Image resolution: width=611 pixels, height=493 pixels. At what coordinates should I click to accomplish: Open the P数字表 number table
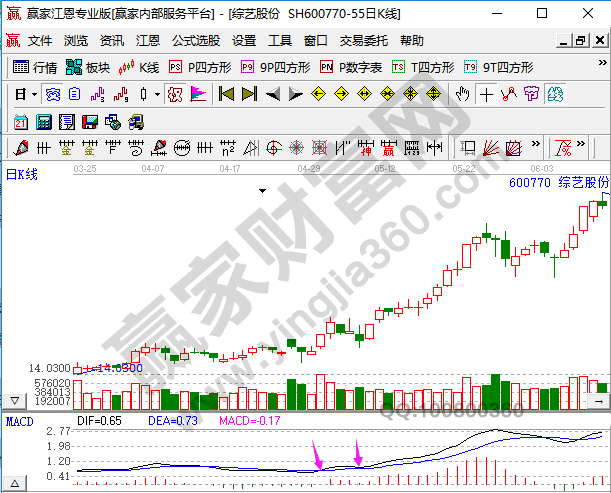tap(351, 68)
